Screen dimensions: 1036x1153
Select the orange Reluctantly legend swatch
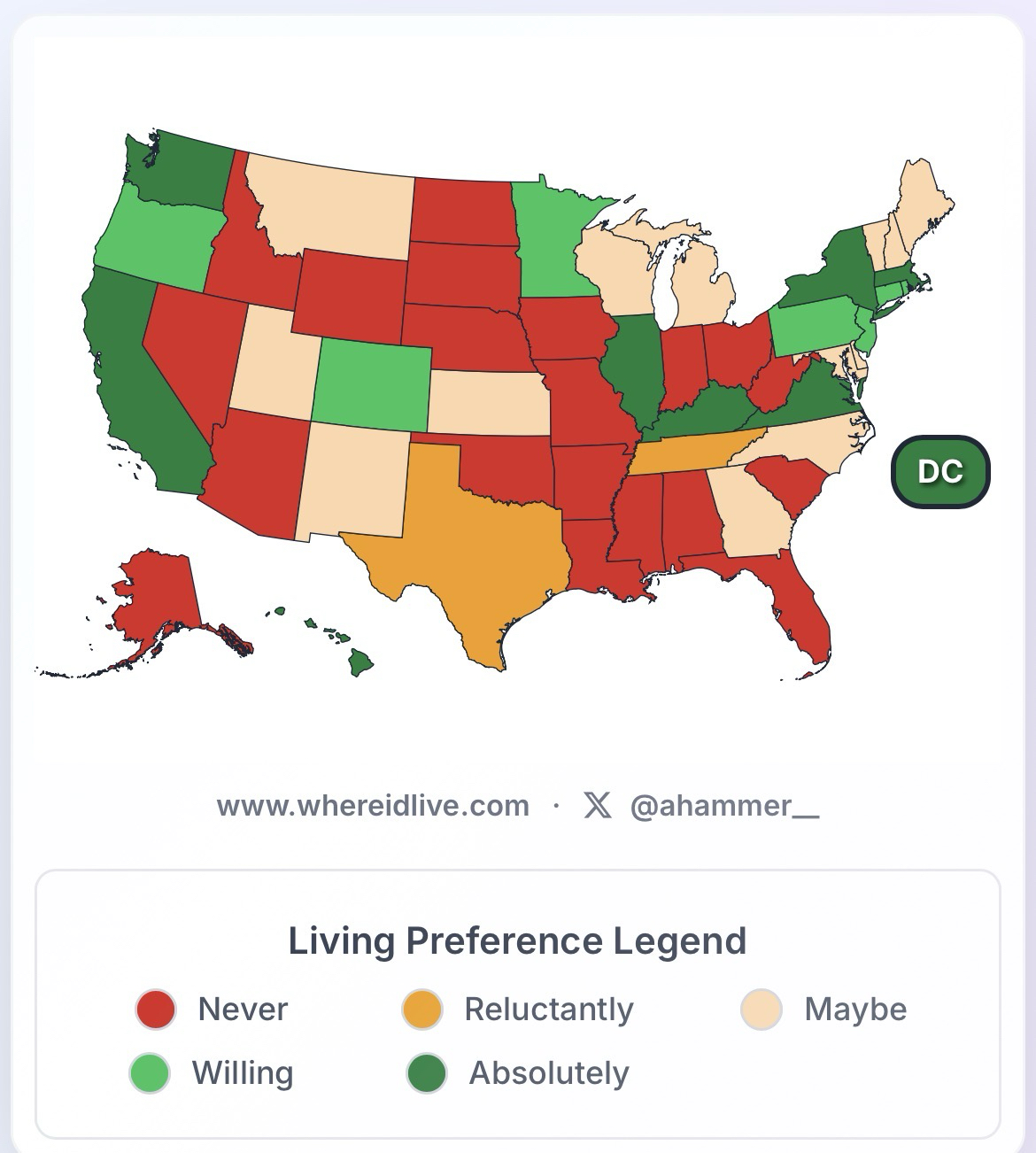[421, 1010]
